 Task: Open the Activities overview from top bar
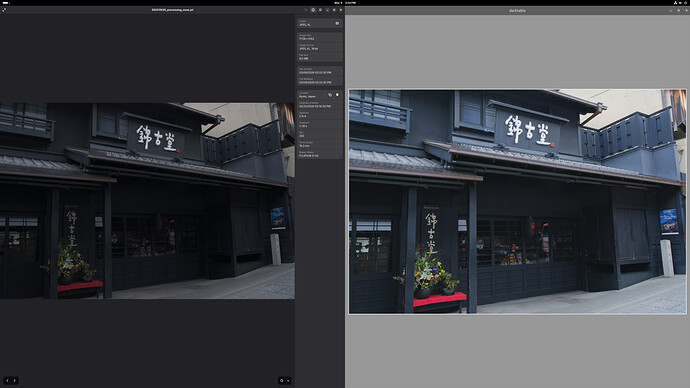coord(6,3)
